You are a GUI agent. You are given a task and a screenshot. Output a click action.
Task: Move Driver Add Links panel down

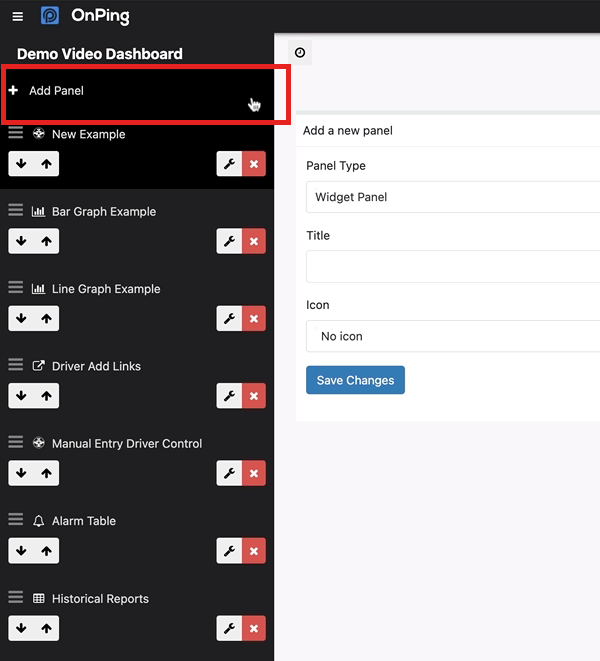click(x=21, y=396)
